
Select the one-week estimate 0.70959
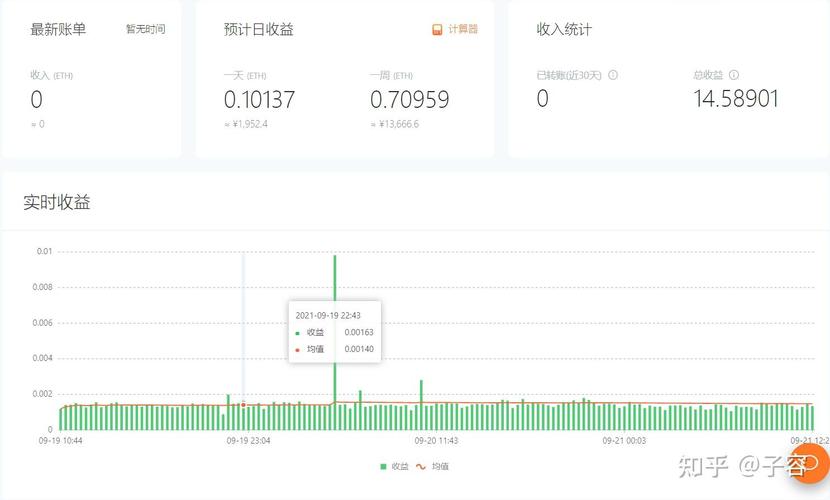point(409,99)
